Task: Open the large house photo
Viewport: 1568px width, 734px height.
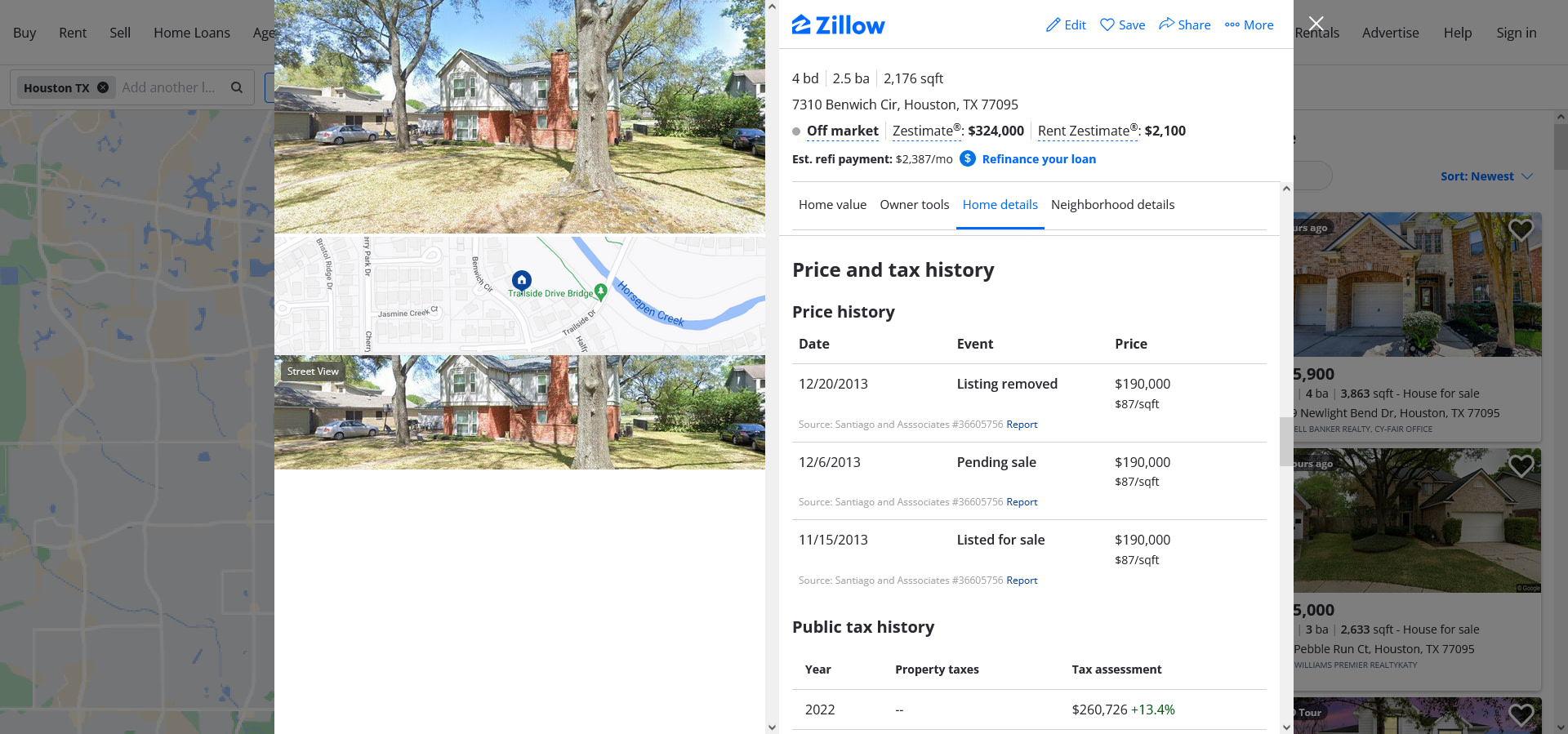Action: pyautogui.click(x=519, y=117)
